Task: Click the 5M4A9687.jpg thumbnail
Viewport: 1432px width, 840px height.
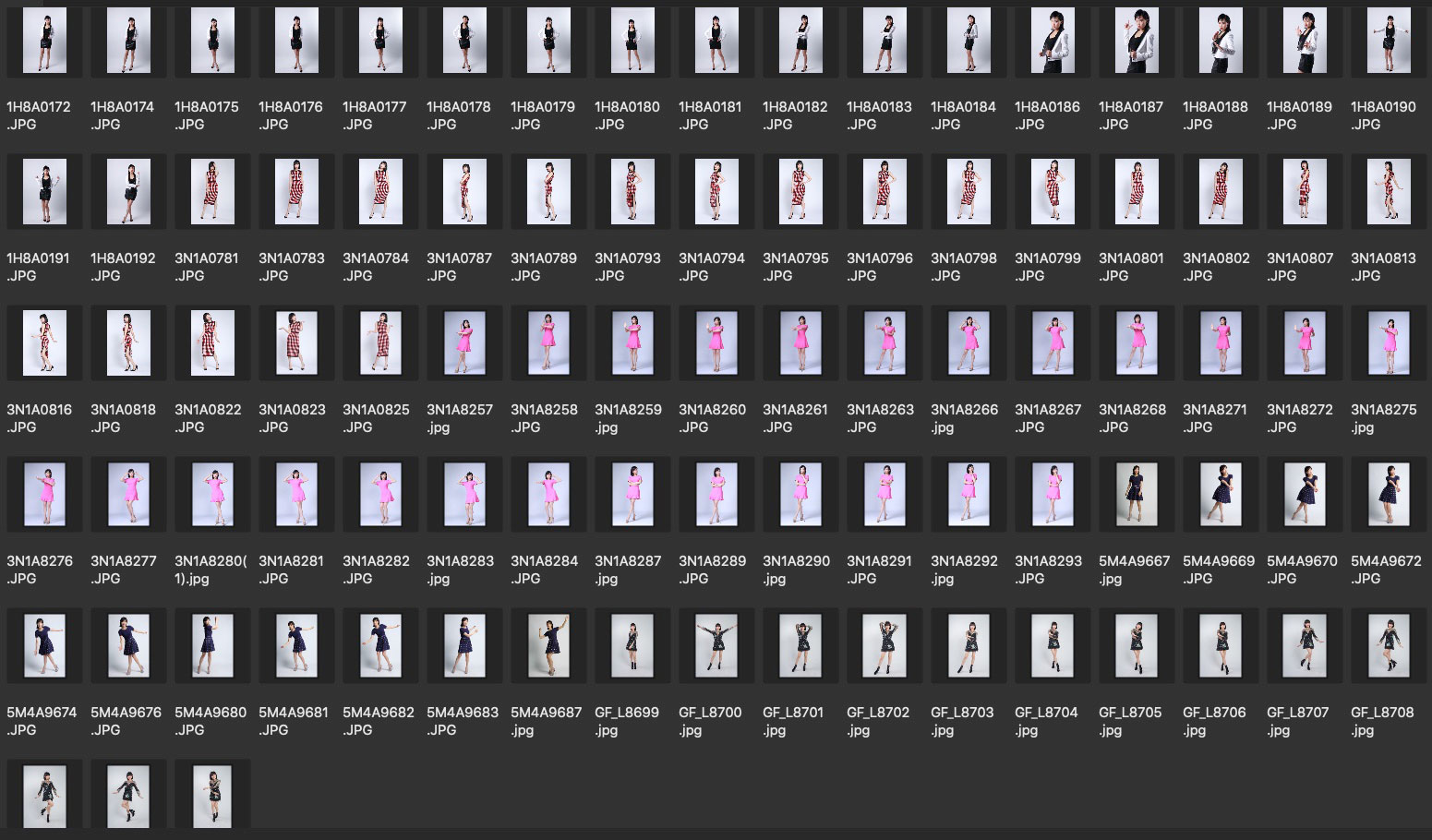Action: pyautogui.click(x=548, y=646)
